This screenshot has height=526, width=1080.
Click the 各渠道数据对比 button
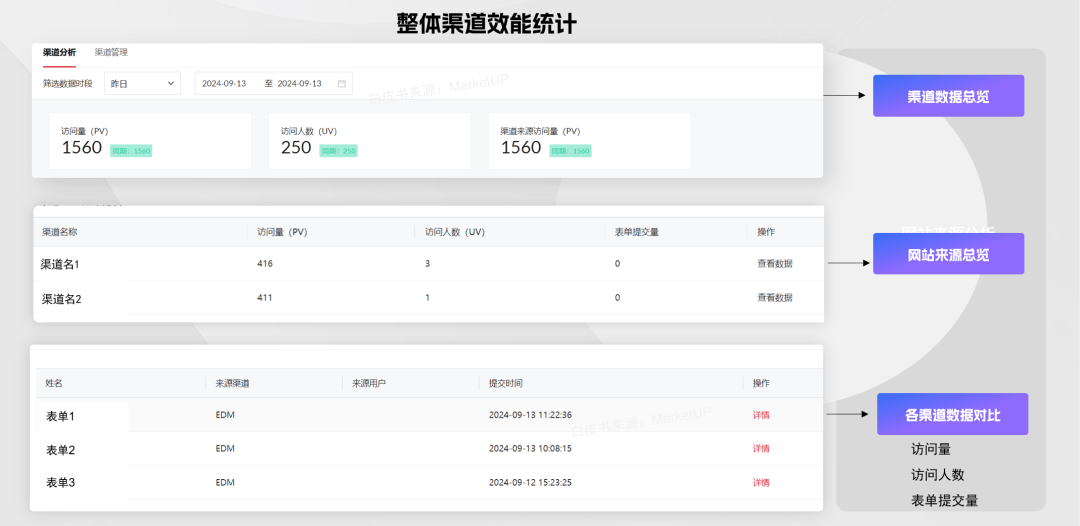point(952,414)
